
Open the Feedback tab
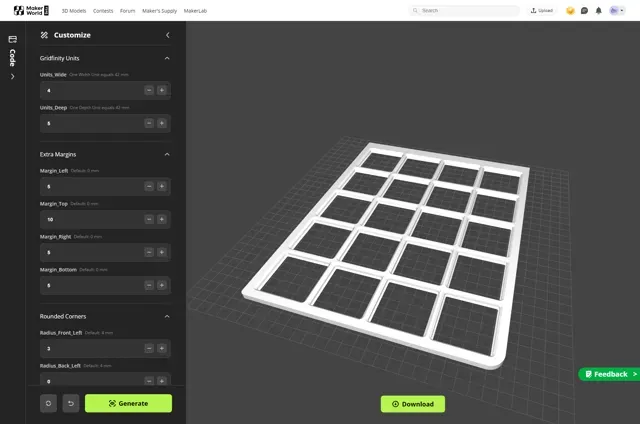click(x=609, y=374)
